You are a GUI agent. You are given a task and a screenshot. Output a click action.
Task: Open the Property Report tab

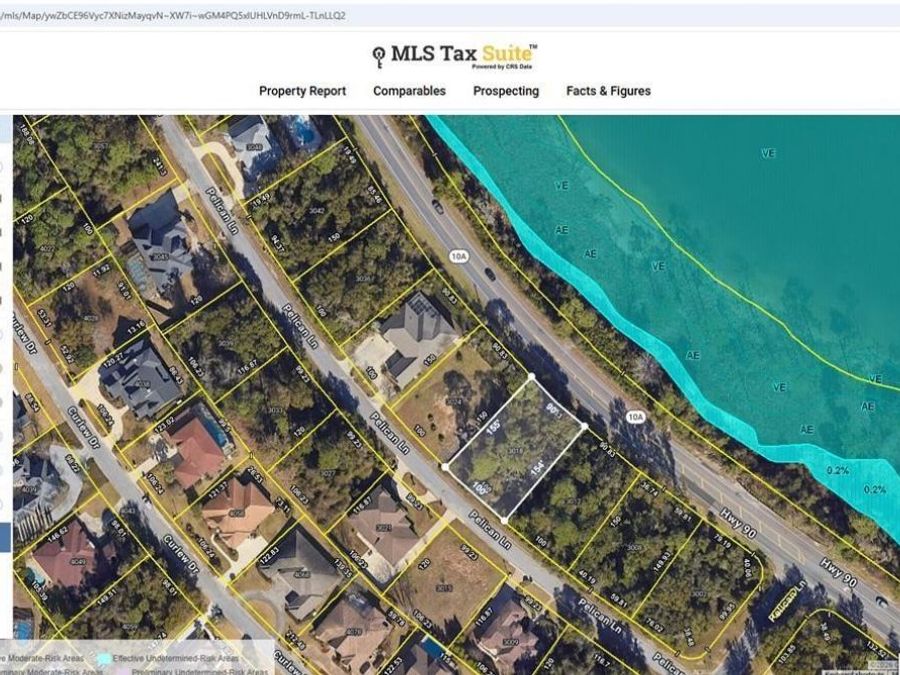(x=302, y=91)
